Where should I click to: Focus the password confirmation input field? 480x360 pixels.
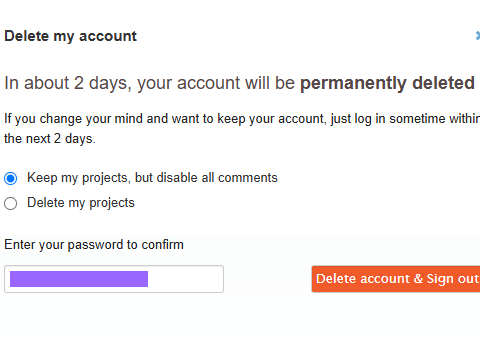pyautogui.click(x=114, y=279)
